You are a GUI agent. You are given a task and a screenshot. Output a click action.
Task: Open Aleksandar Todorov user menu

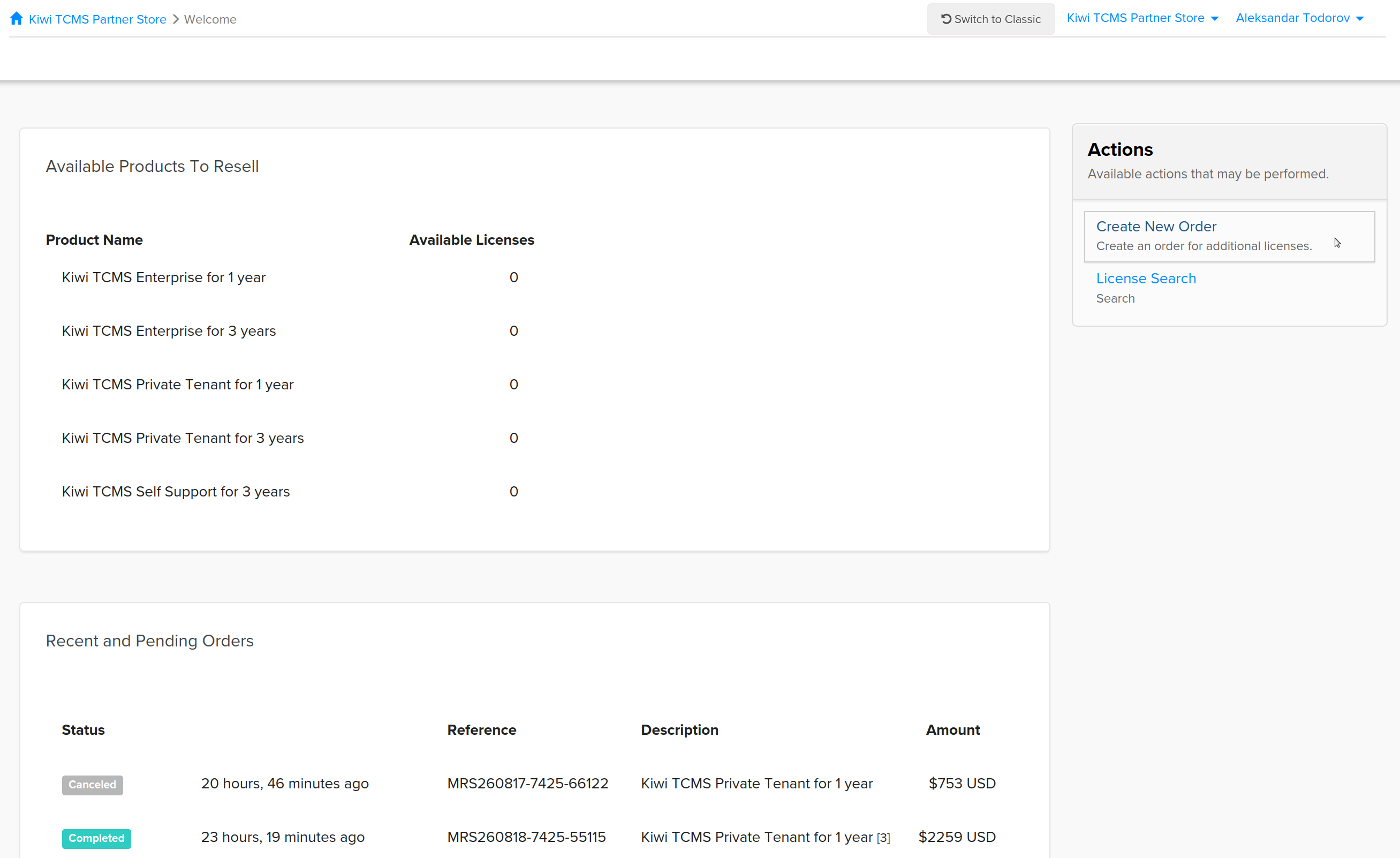1299,18
